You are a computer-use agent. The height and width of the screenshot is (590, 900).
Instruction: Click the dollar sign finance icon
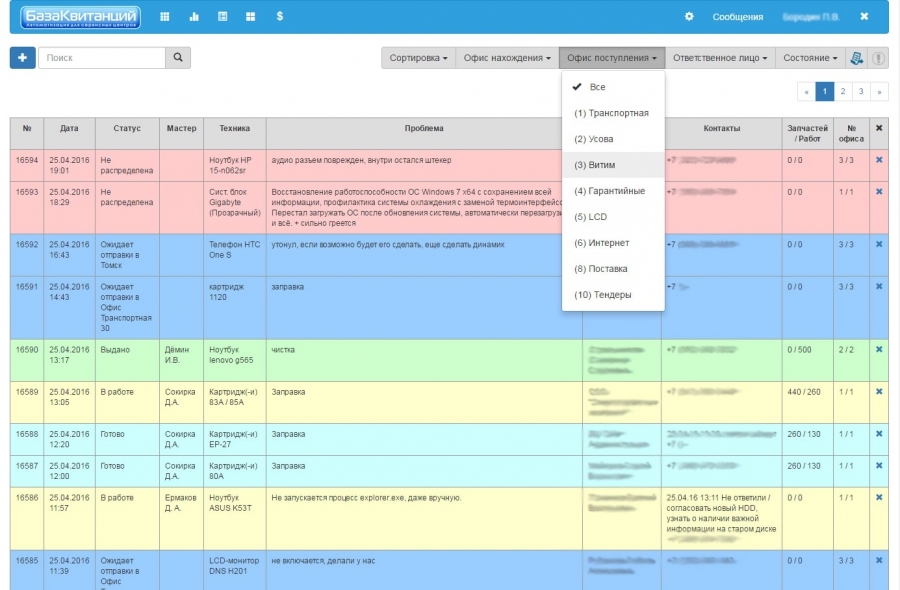pos(279,17)
